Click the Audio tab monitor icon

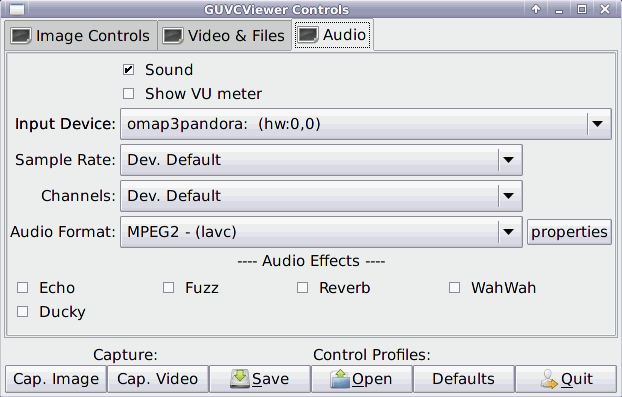pos(308,35)
